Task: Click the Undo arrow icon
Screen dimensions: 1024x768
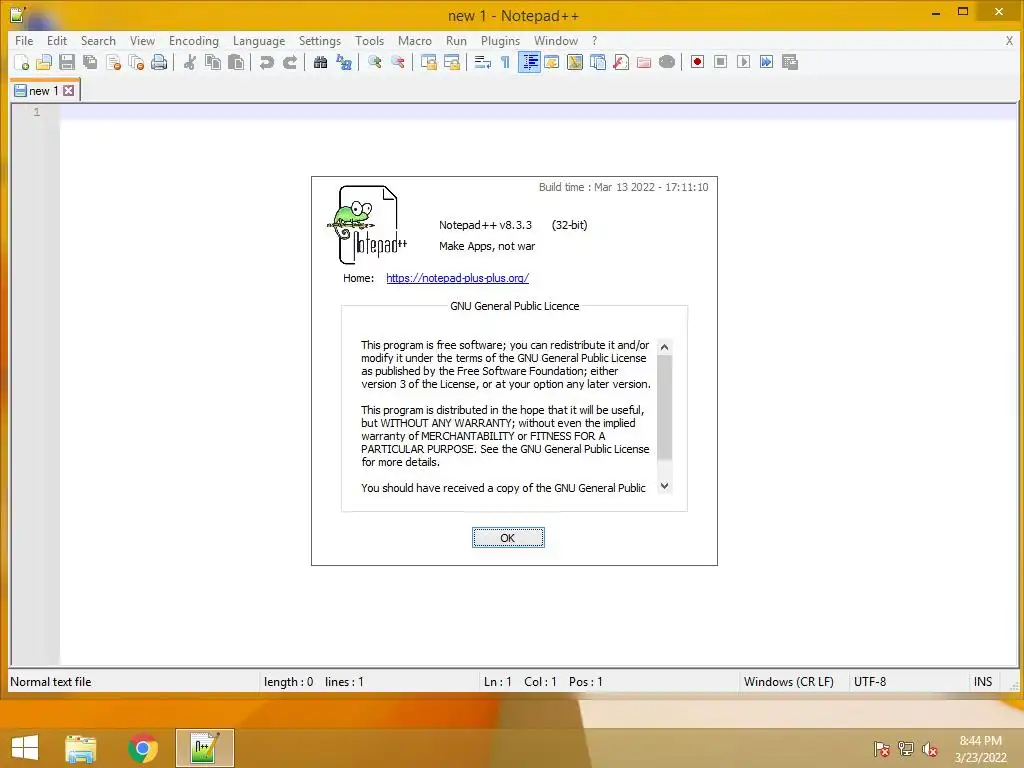Action: (266, 63)
